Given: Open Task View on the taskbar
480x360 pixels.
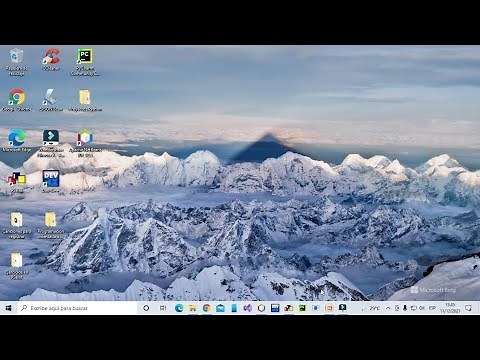Looking at the screenshot, I should [x=163, y=308].
